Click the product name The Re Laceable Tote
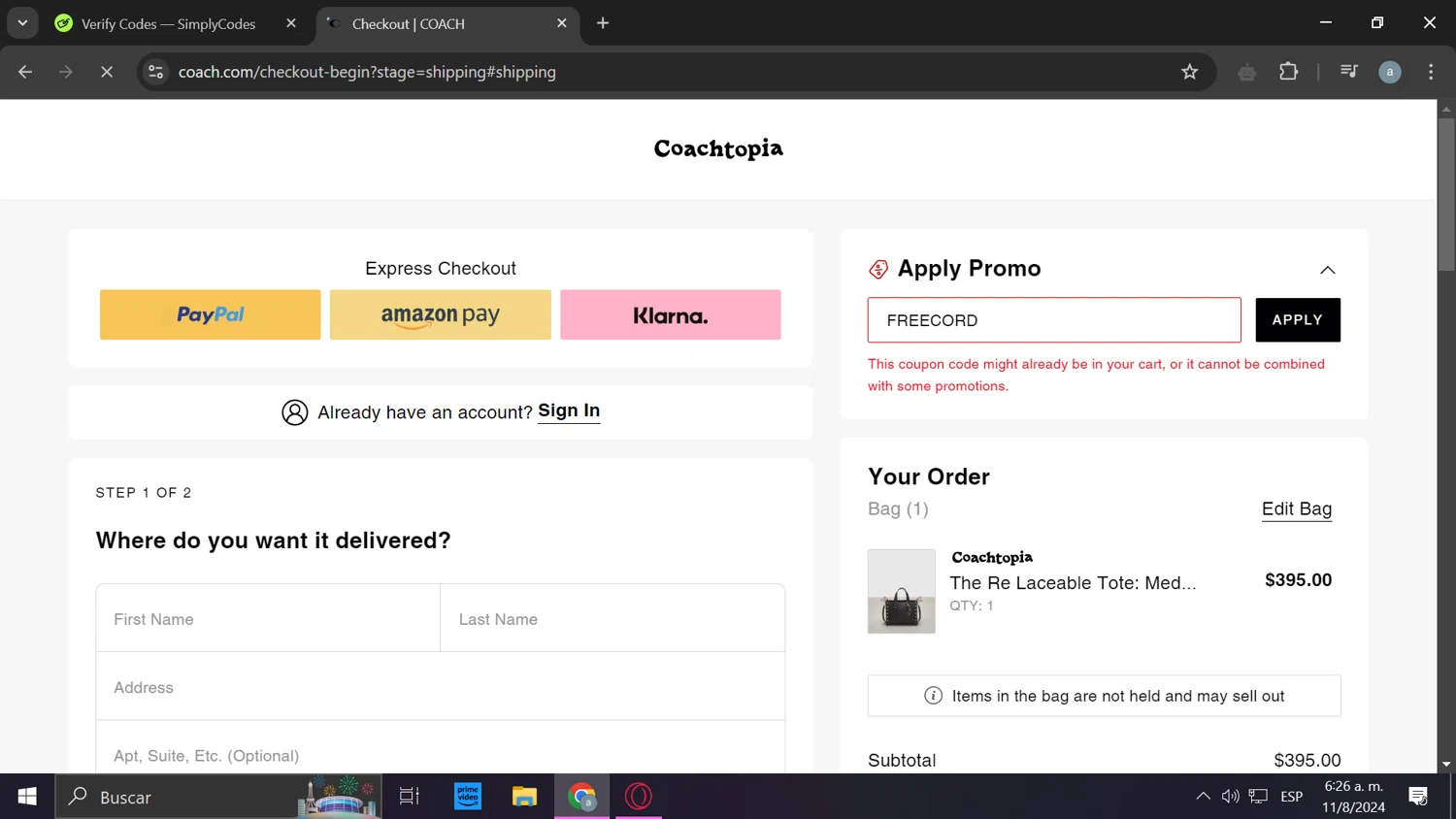 tap(1073, 583)
